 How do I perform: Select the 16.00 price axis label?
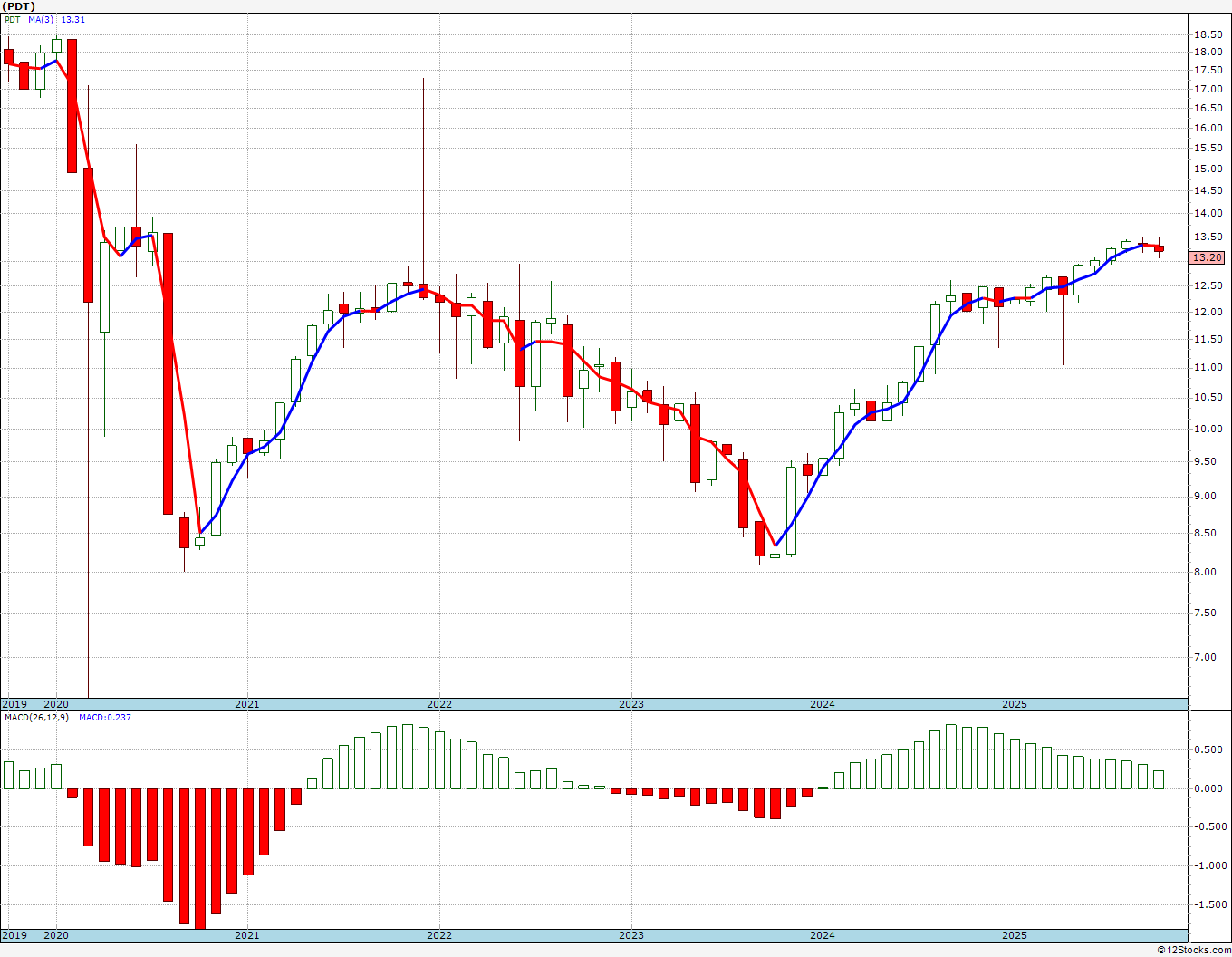1207,128
